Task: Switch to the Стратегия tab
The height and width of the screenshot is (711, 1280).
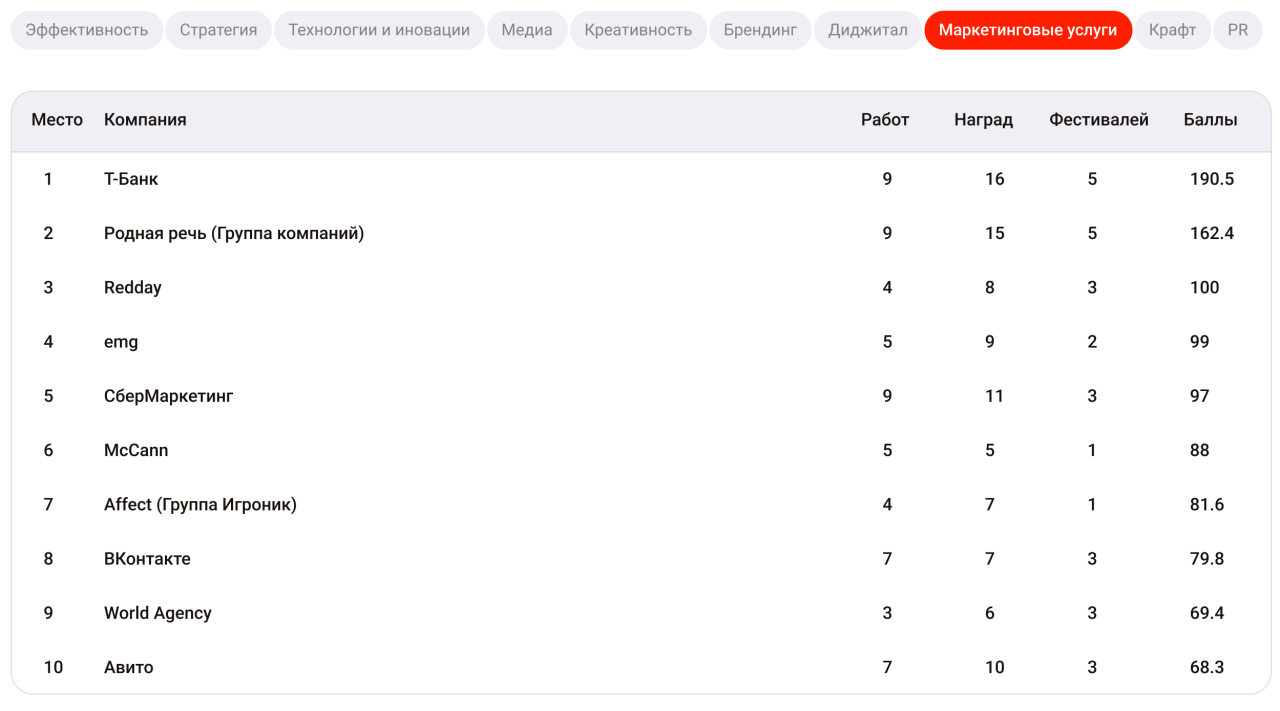Action: tap(218, 30)
